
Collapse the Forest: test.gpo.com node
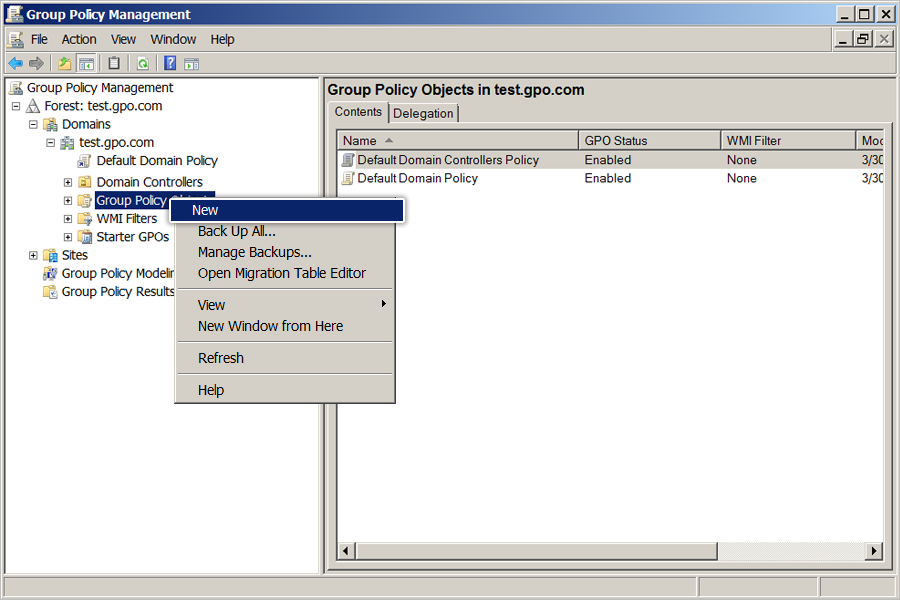pos(16,106)
